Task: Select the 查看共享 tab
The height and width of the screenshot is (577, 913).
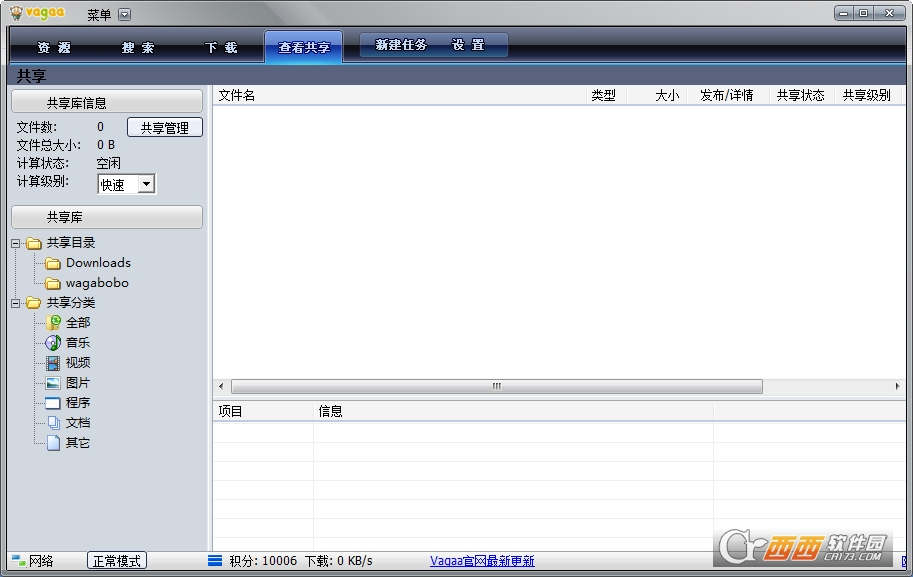Action: [303, 47]
